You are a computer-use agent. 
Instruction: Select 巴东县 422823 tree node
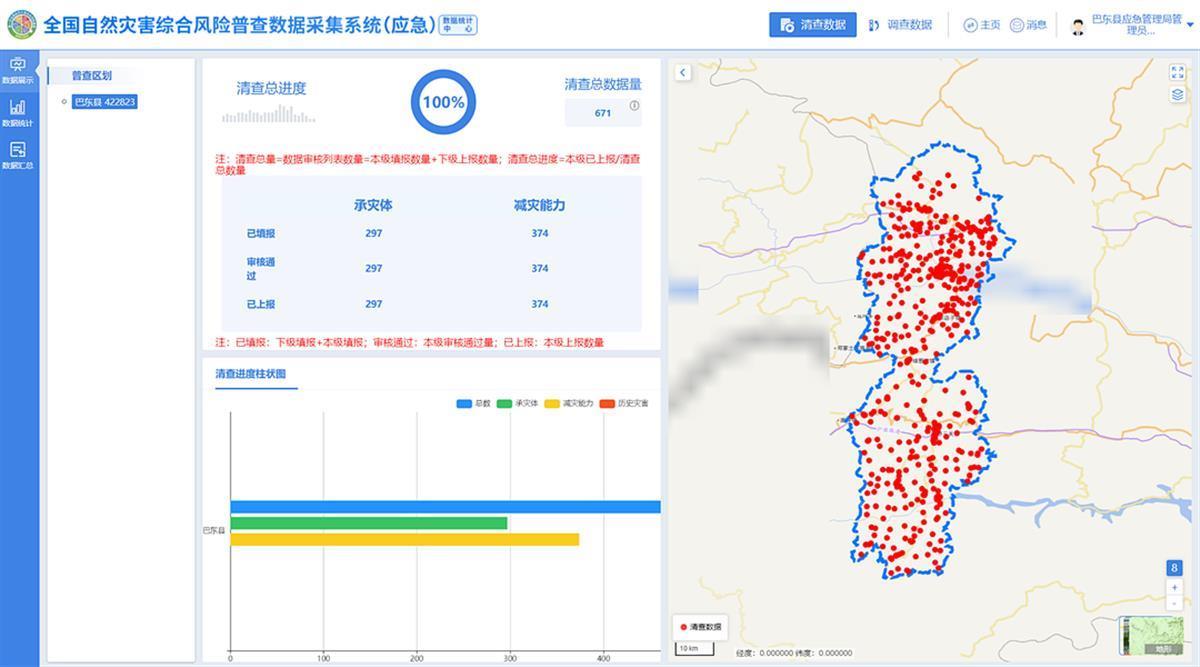pos(104,102)
